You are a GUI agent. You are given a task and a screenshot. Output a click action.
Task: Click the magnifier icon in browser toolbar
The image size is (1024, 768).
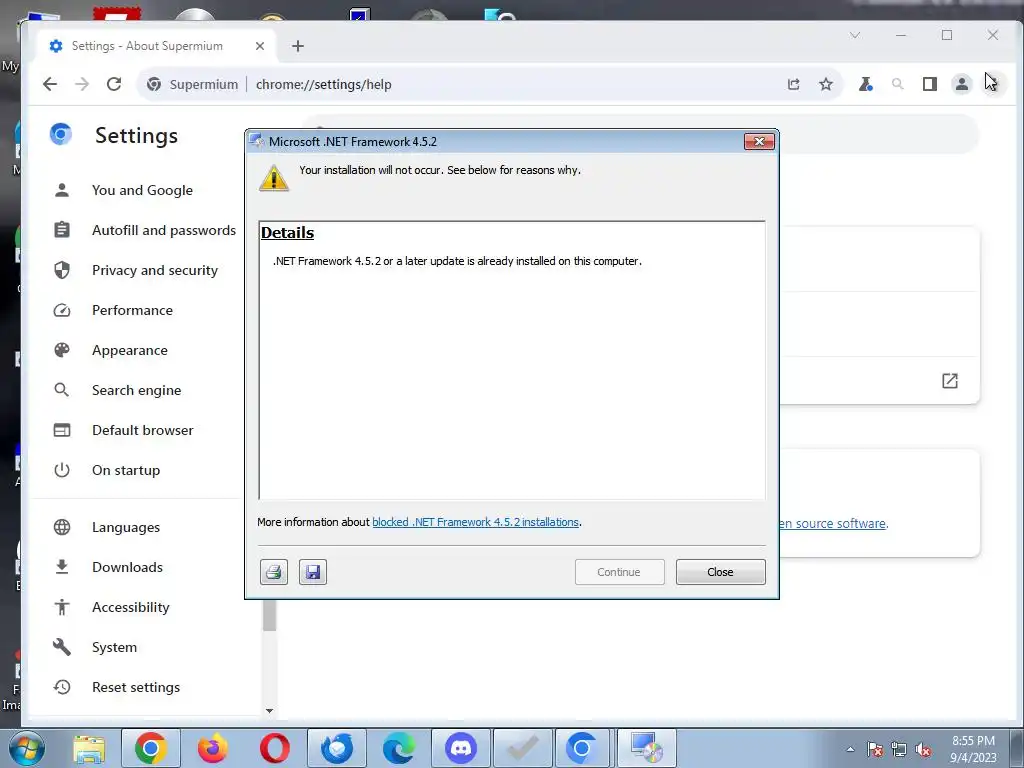pyautogui.click(x=897, y=84)
